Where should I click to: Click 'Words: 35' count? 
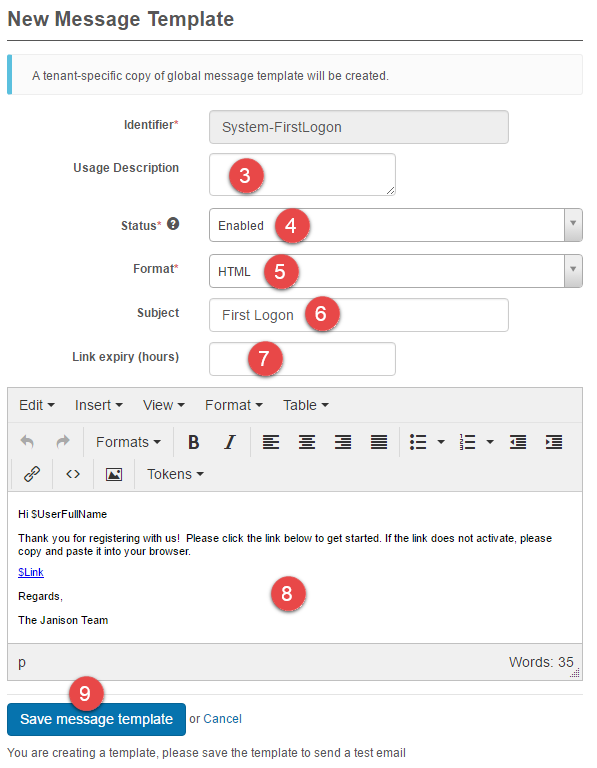point(541,662)
